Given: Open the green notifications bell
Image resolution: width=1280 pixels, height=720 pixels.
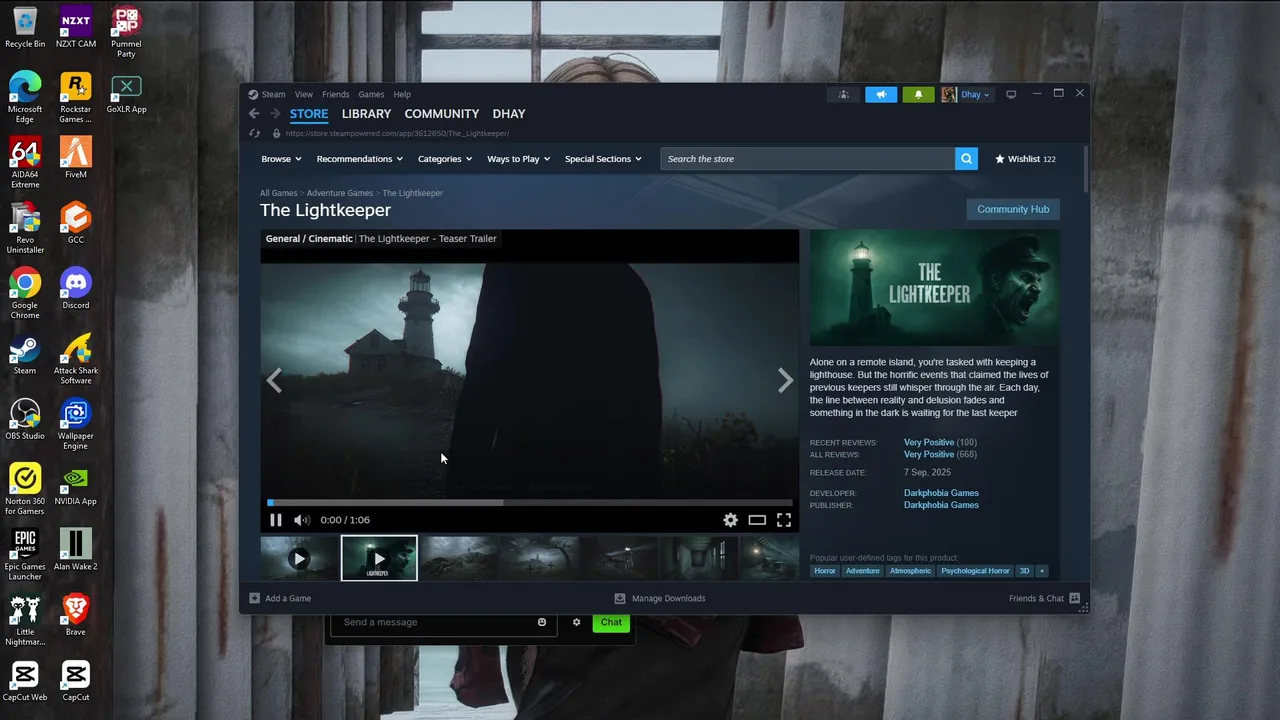Looking at the screenshot, I should pyautogui.click(x=918, y=95).
